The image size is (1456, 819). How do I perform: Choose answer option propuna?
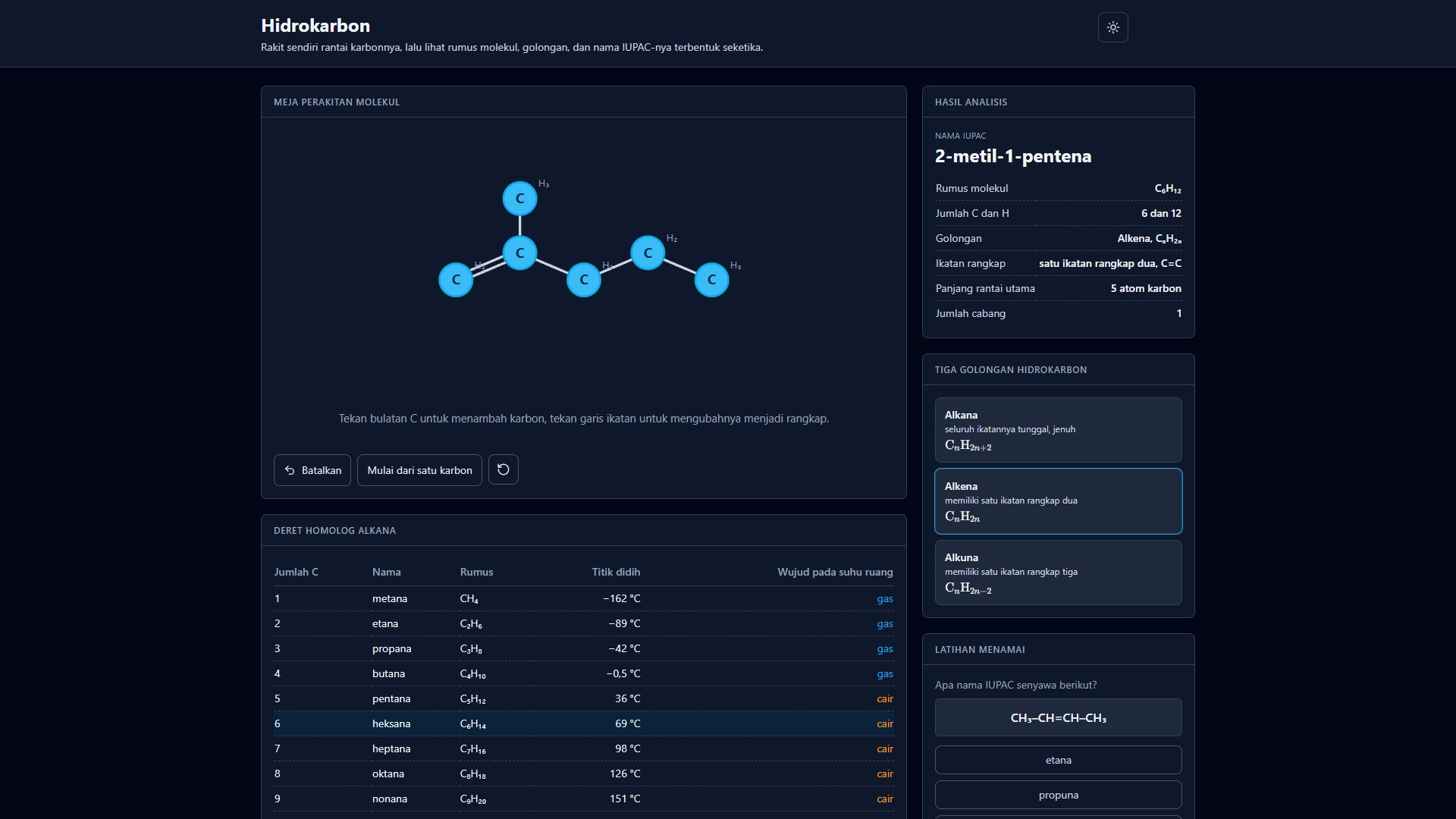point(1058,795)
